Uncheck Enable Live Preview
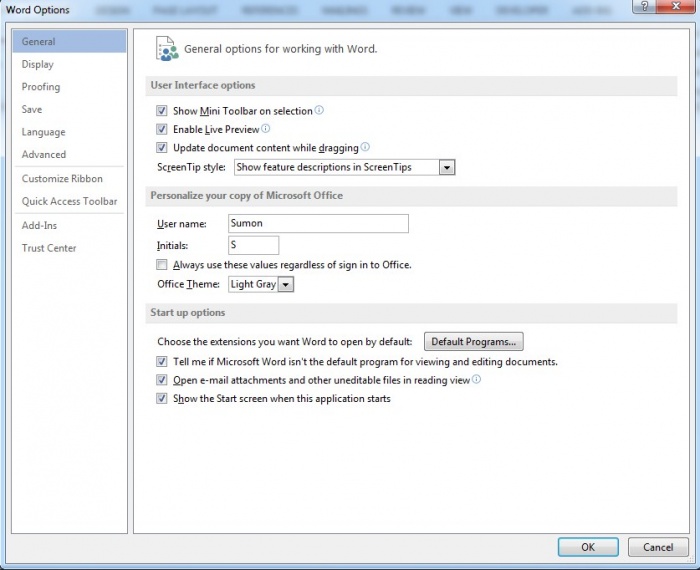Image resolution: width=700 pixels, height=570 pixels. [x=162, y=129]
